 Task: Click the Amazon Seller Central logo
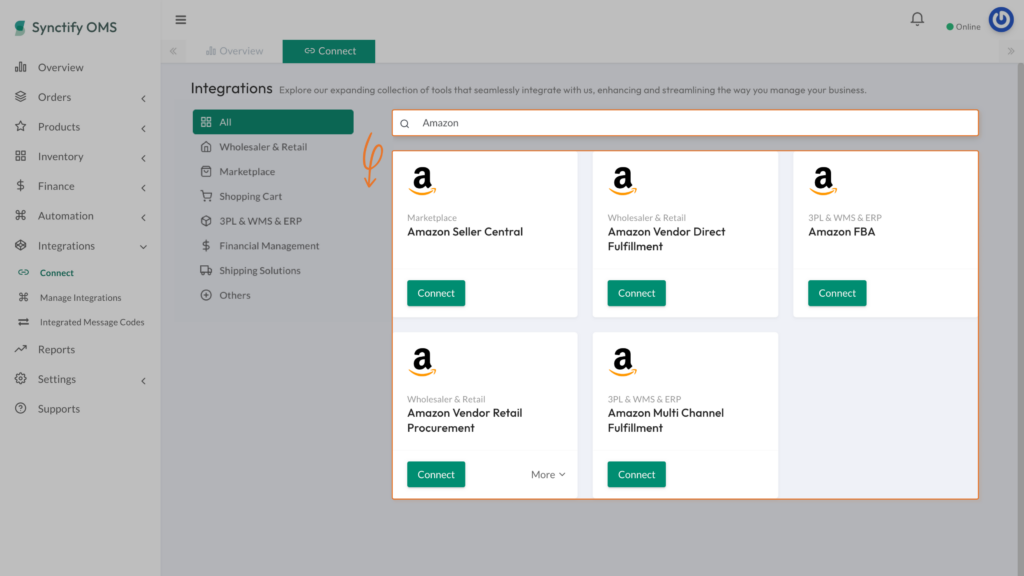click(x=423, y=181)
